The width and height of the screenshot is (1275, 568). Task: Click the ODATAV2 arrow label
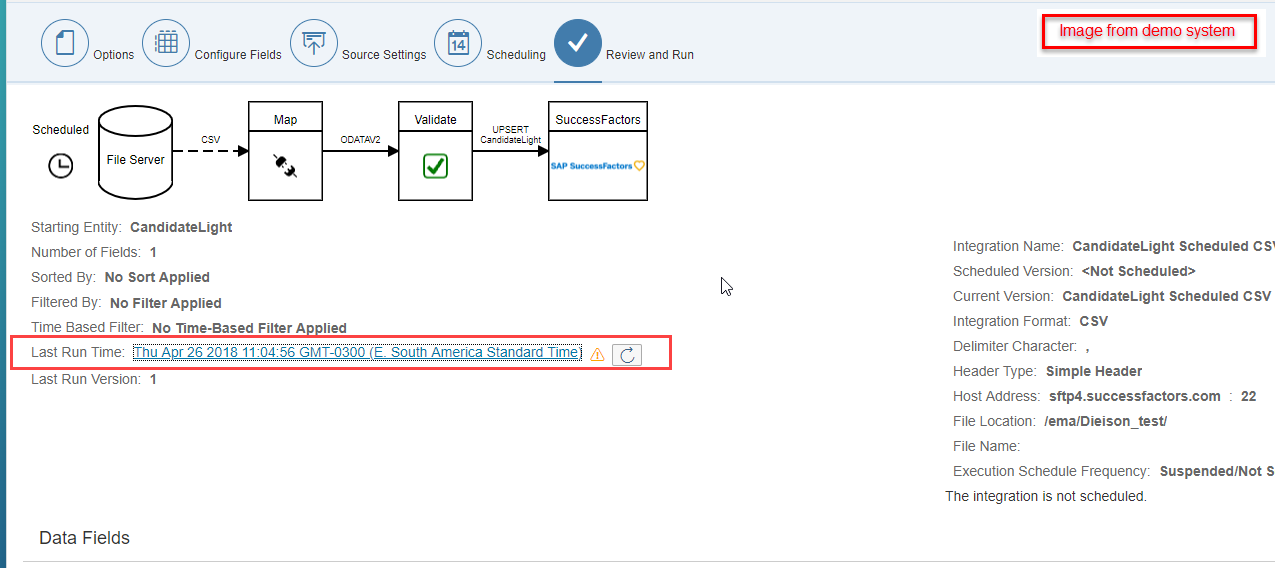point(360,140)
